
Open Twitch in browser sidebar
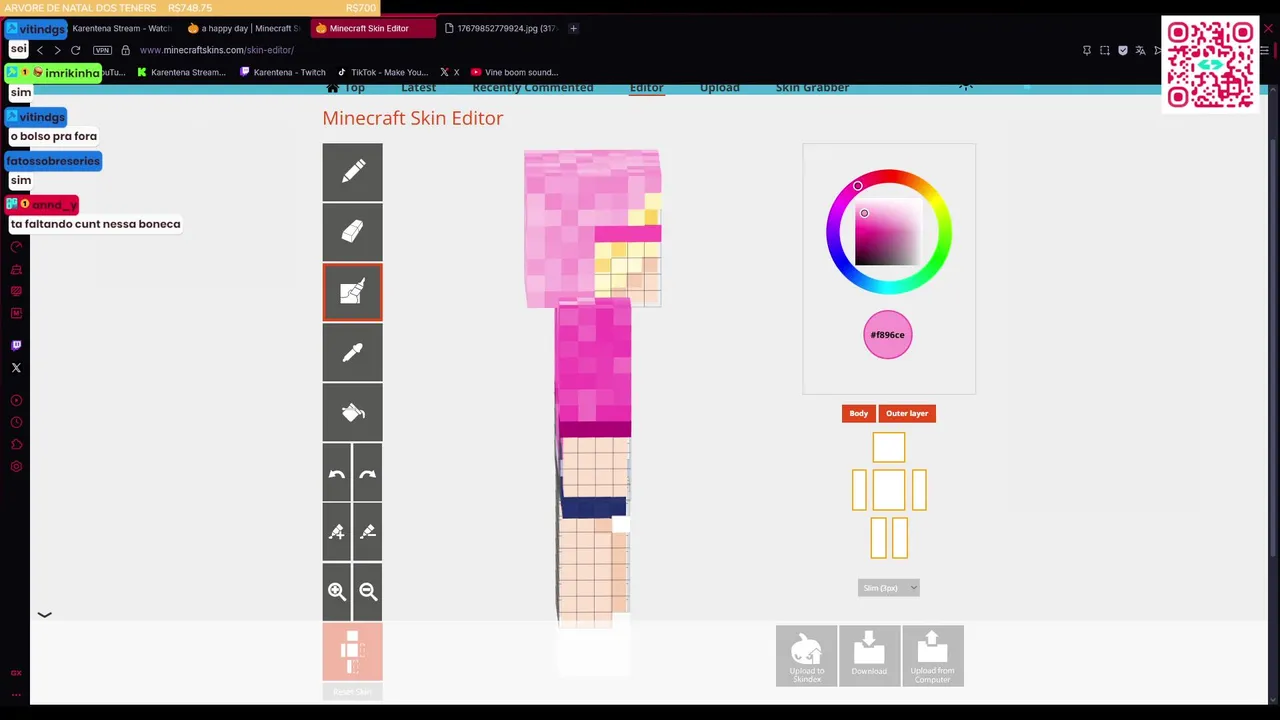click(16, 345)
